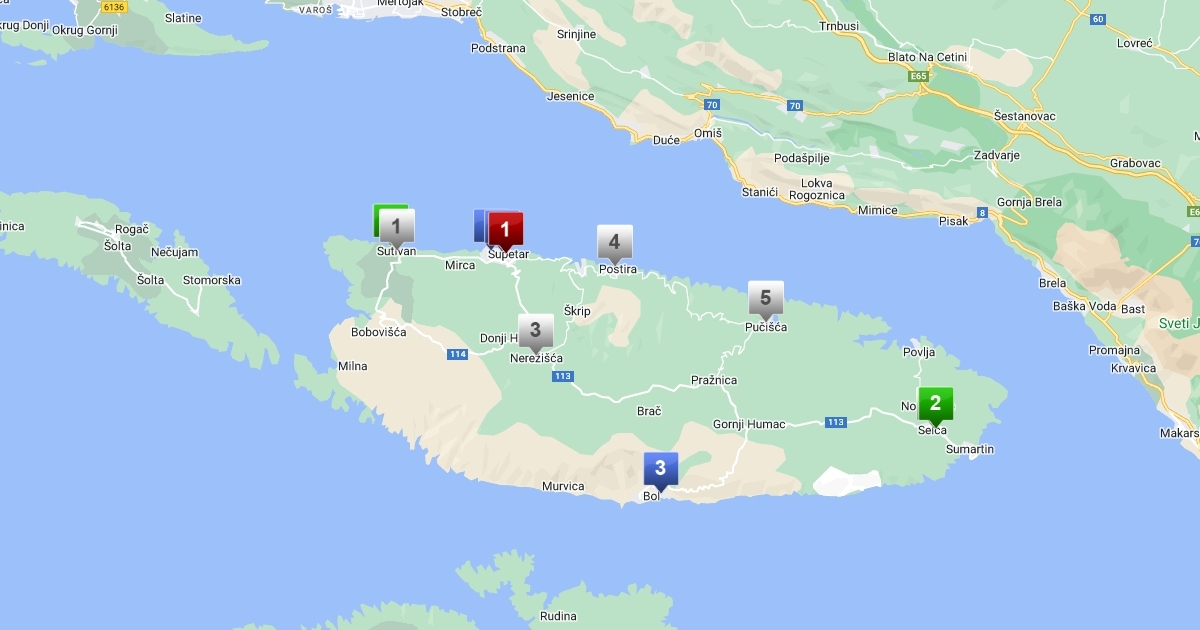Click the Sumartin place label

(x=970, y=449)
